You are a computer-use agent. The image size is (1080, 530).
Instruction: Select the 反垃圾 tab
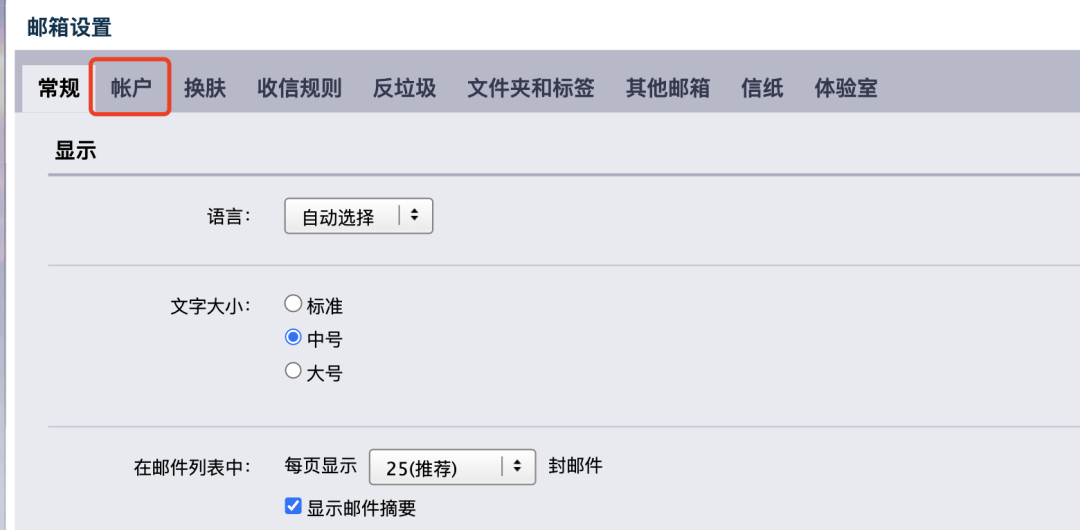click(404, 88)
